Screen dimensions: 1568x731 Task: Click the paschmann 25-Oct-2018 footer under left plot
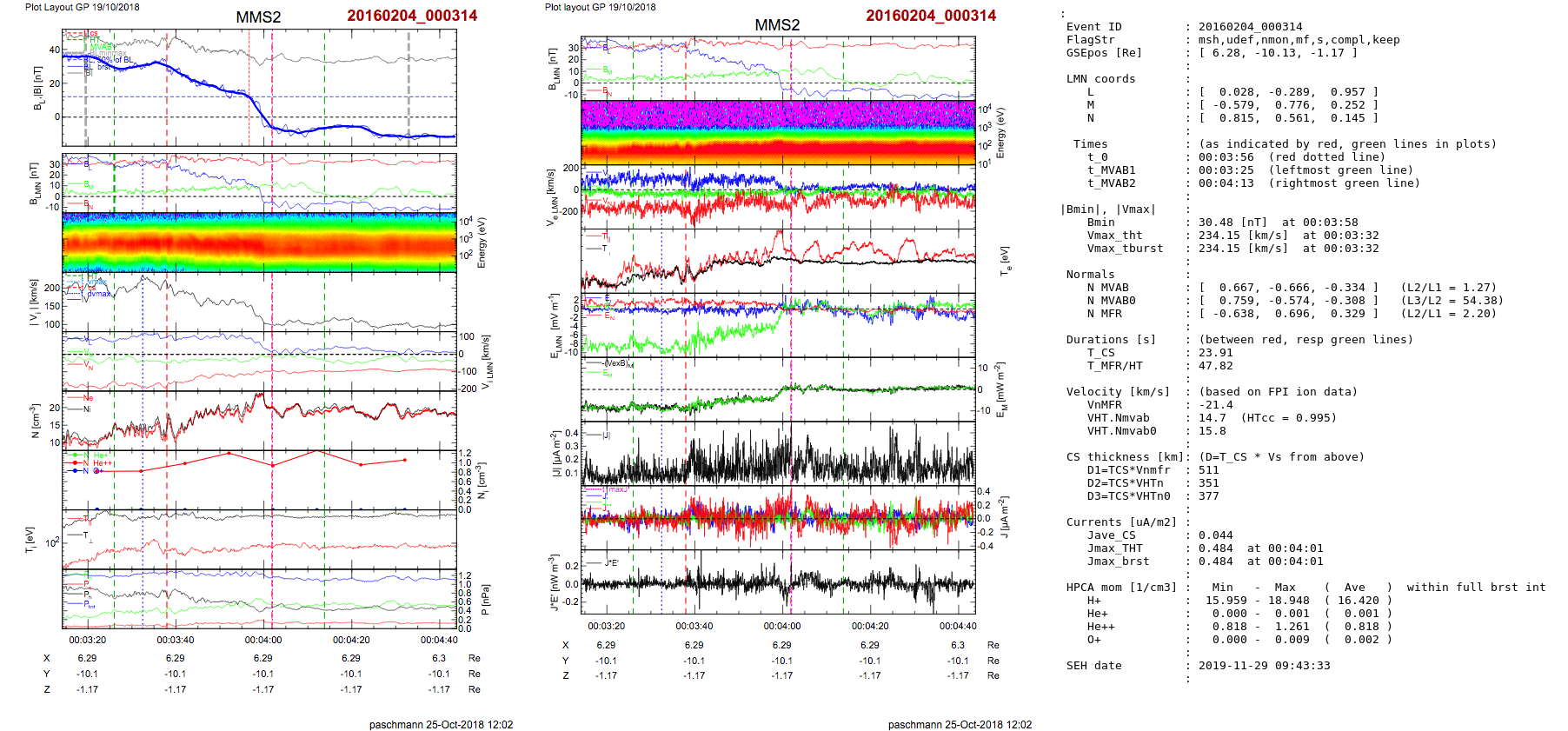click(x=441, y=724)
